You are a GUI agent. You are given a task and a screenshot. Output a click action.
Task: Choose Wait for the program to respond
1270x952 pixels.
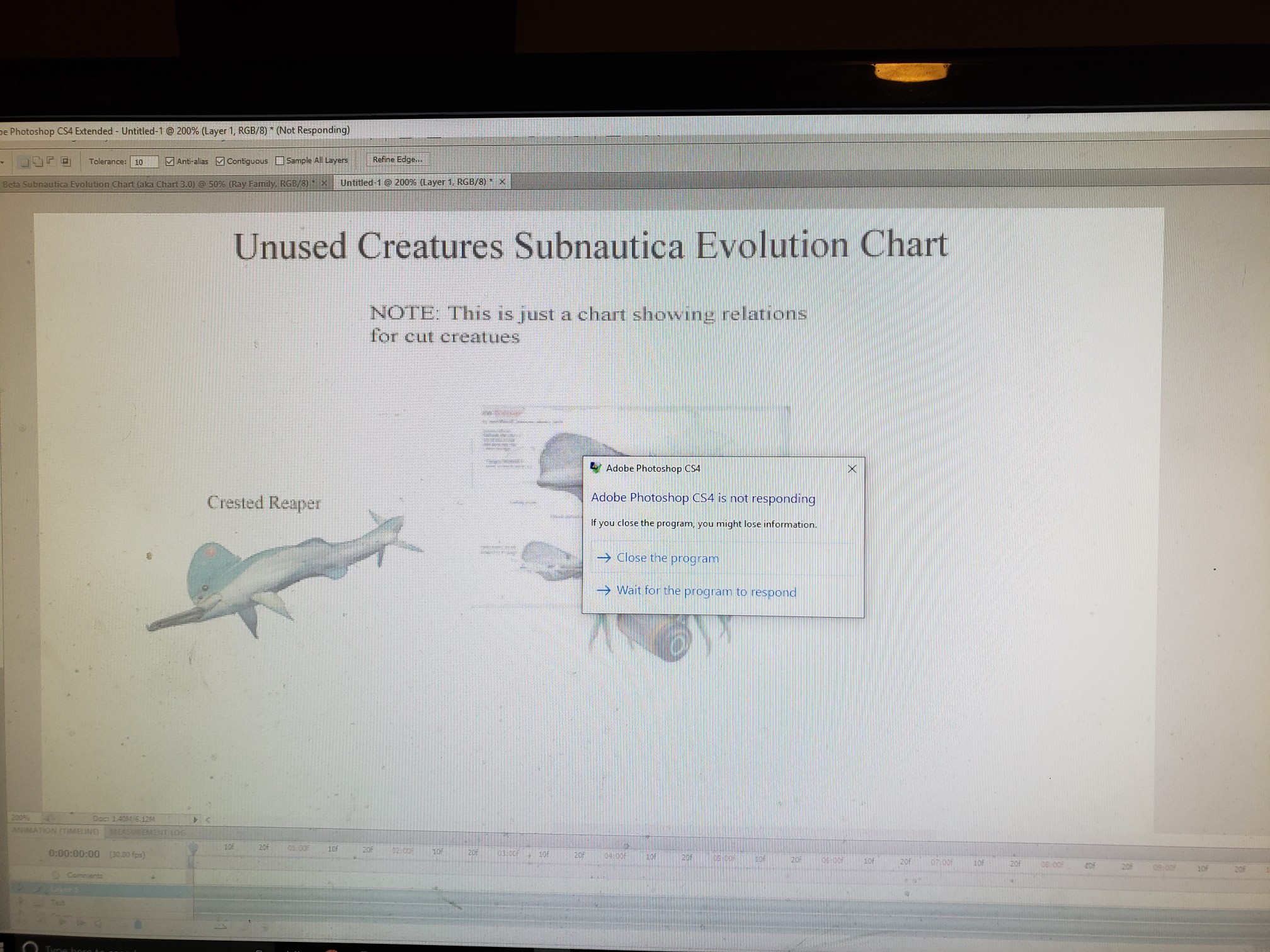[706, 591]
